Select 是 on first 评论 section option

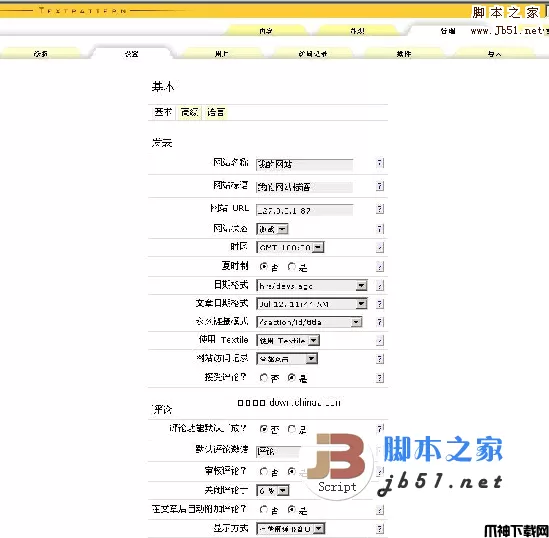(x=292, y=429)
